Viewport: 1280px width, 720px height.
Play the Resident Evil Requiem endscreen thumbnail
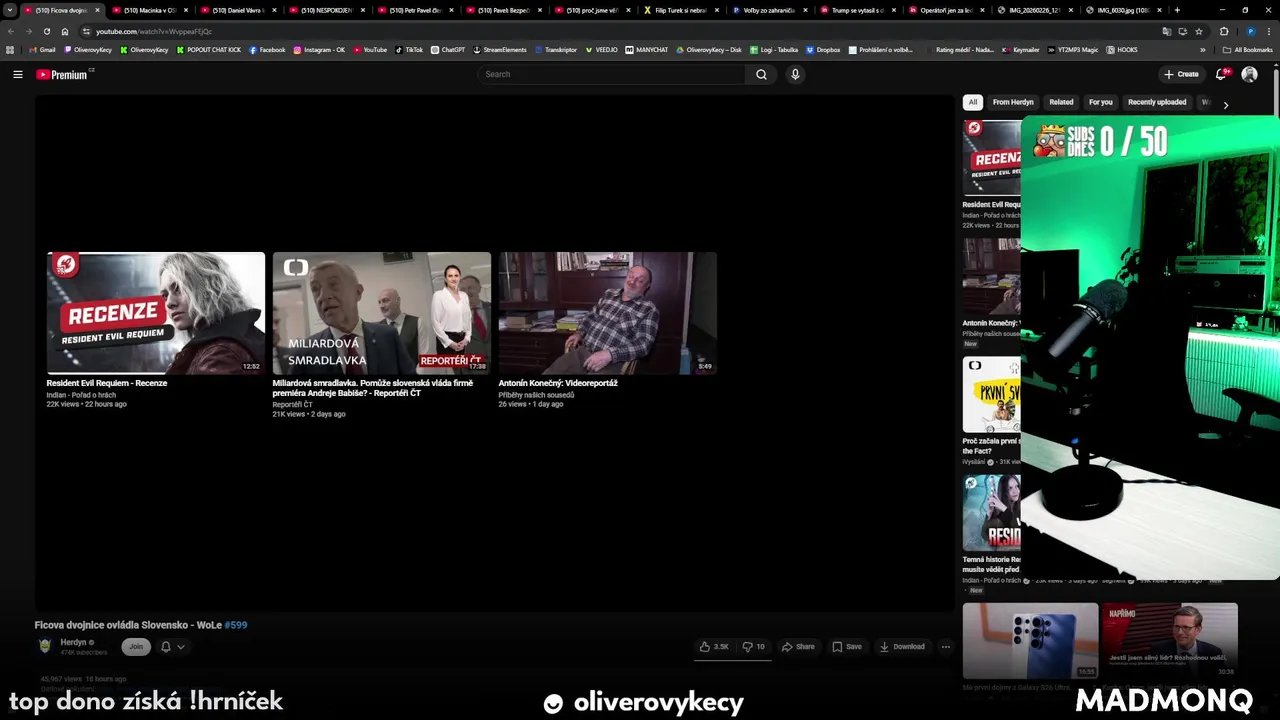[x=156, y=313]
